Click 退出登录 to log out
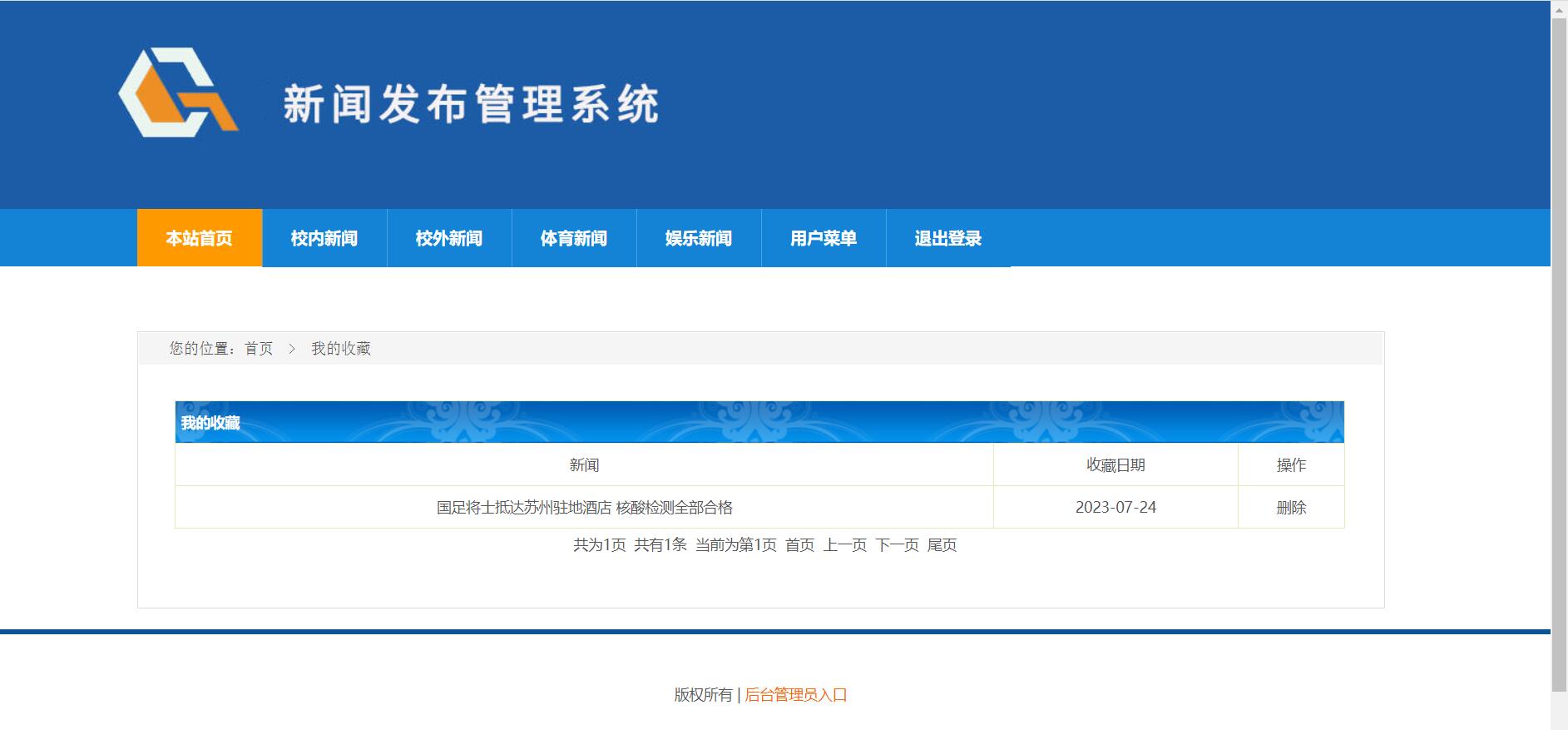This screenshot has width=1568, height=730. 948,238
